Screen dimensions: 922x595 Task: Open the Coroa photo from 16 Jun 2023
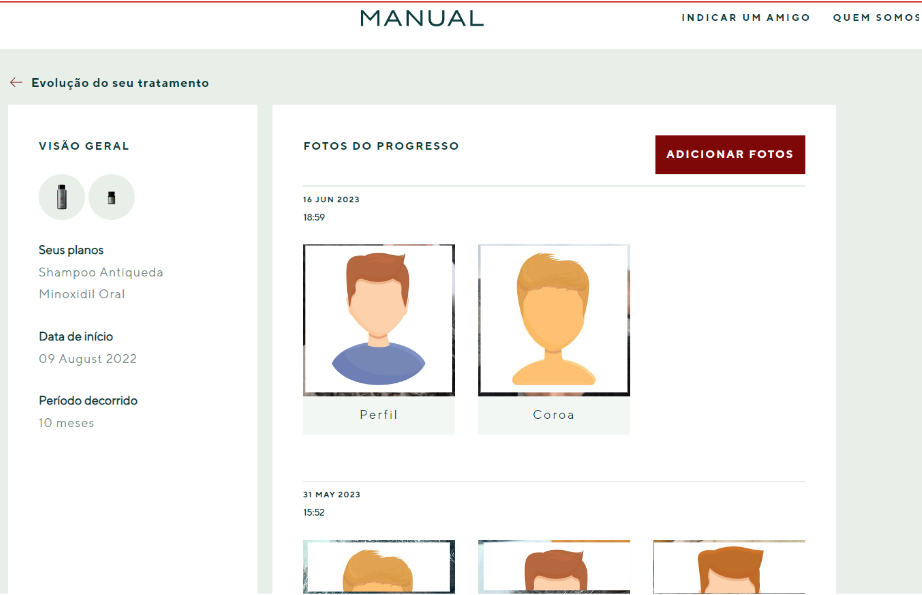[554, 320]
